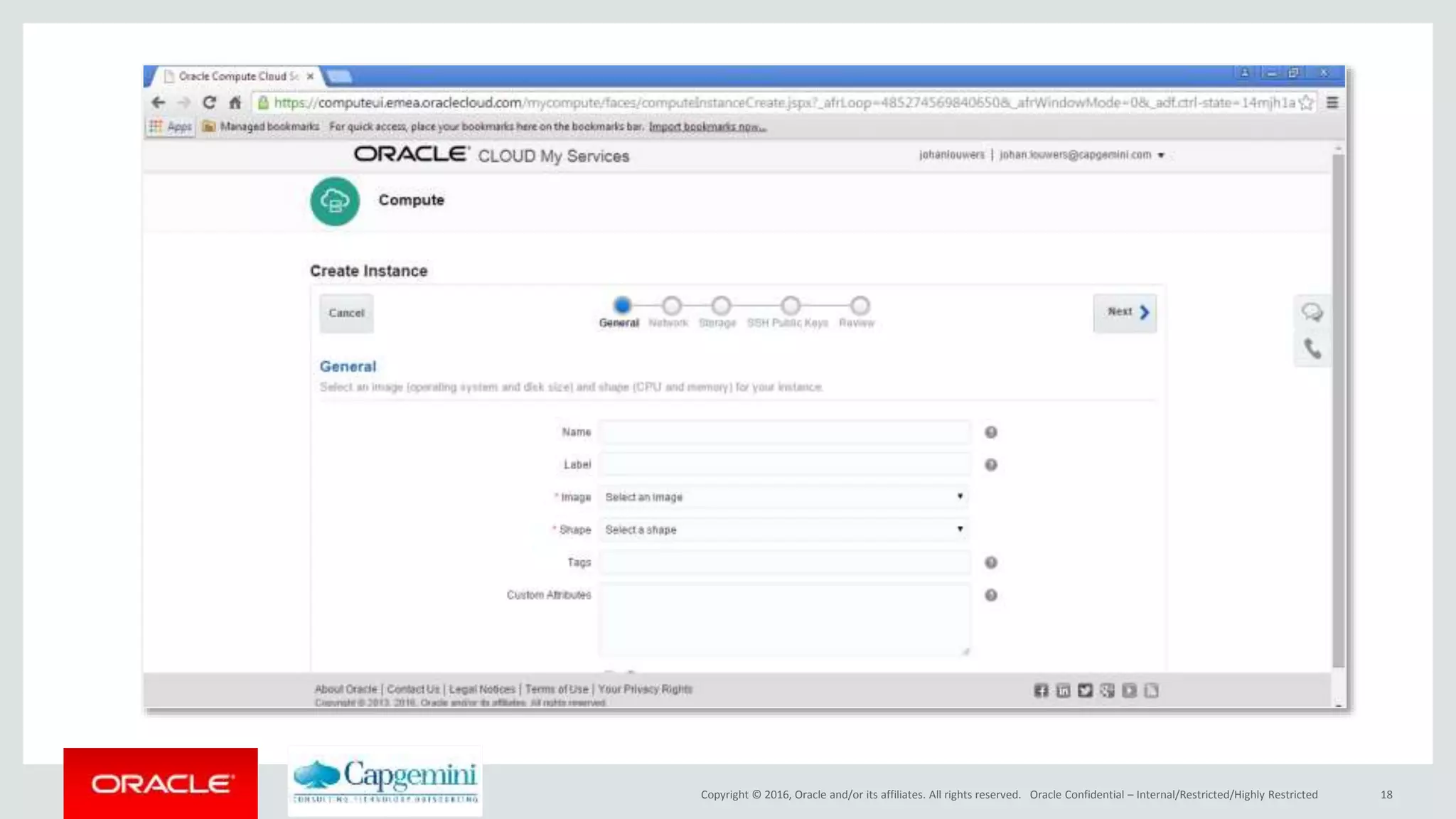Click the Import bookmarks now link
1456x819 pixels.
pos(707,127)
